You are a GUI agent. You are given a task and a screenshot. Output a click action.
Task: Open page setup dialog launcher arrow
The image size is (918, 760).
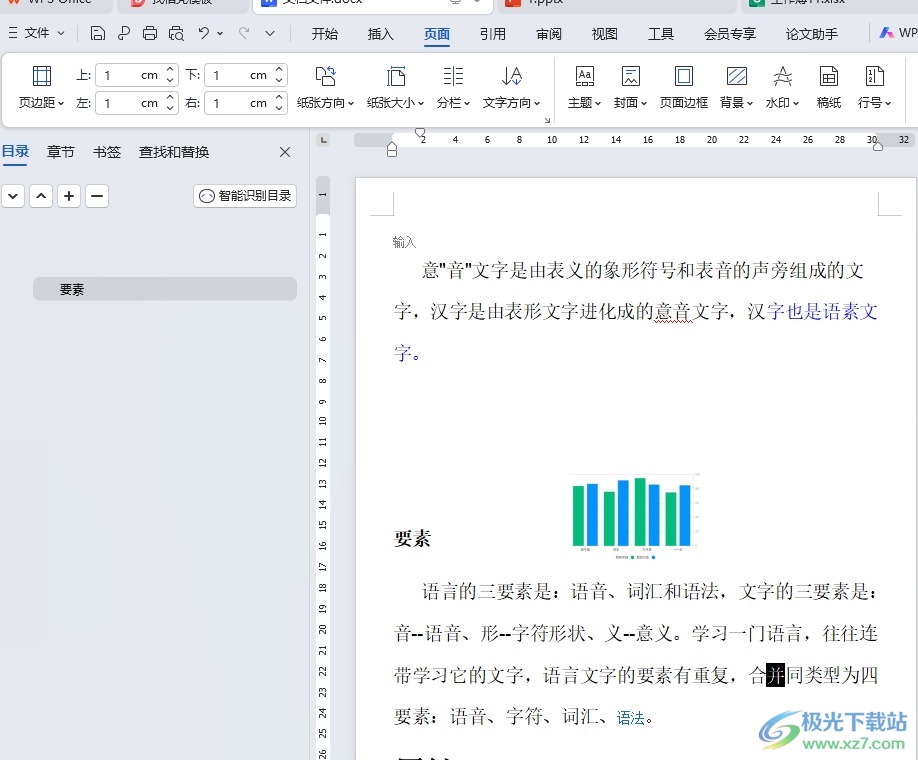coord(547,120)
